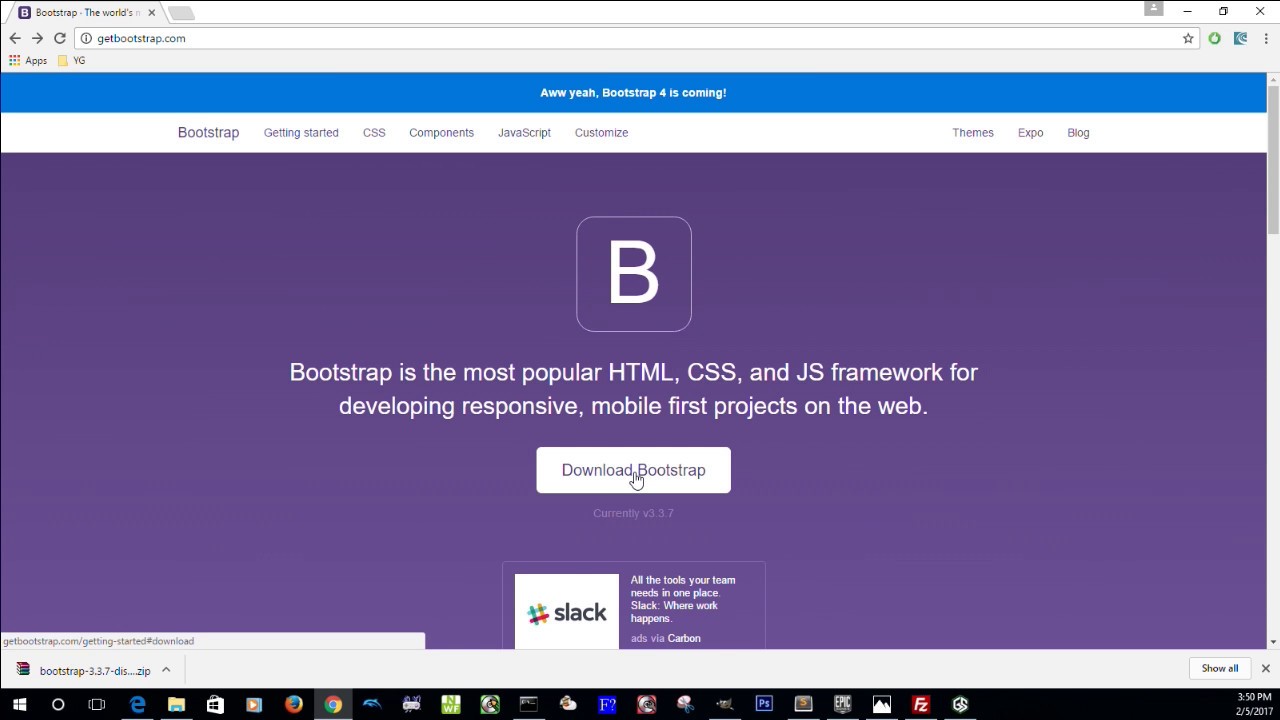Screen dimensions: 1280x720
Task: Close the Bootstrap browser tab
Action: [152, 13]
